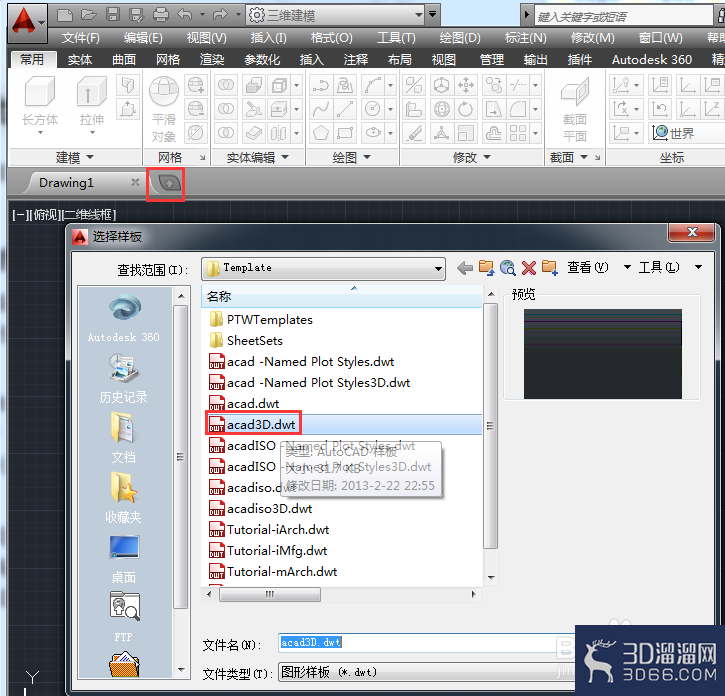Screen dimensions: 725x696
Task: Switch to the Autodesk 360 ribbon tab
Action: (x=651, y=60)
